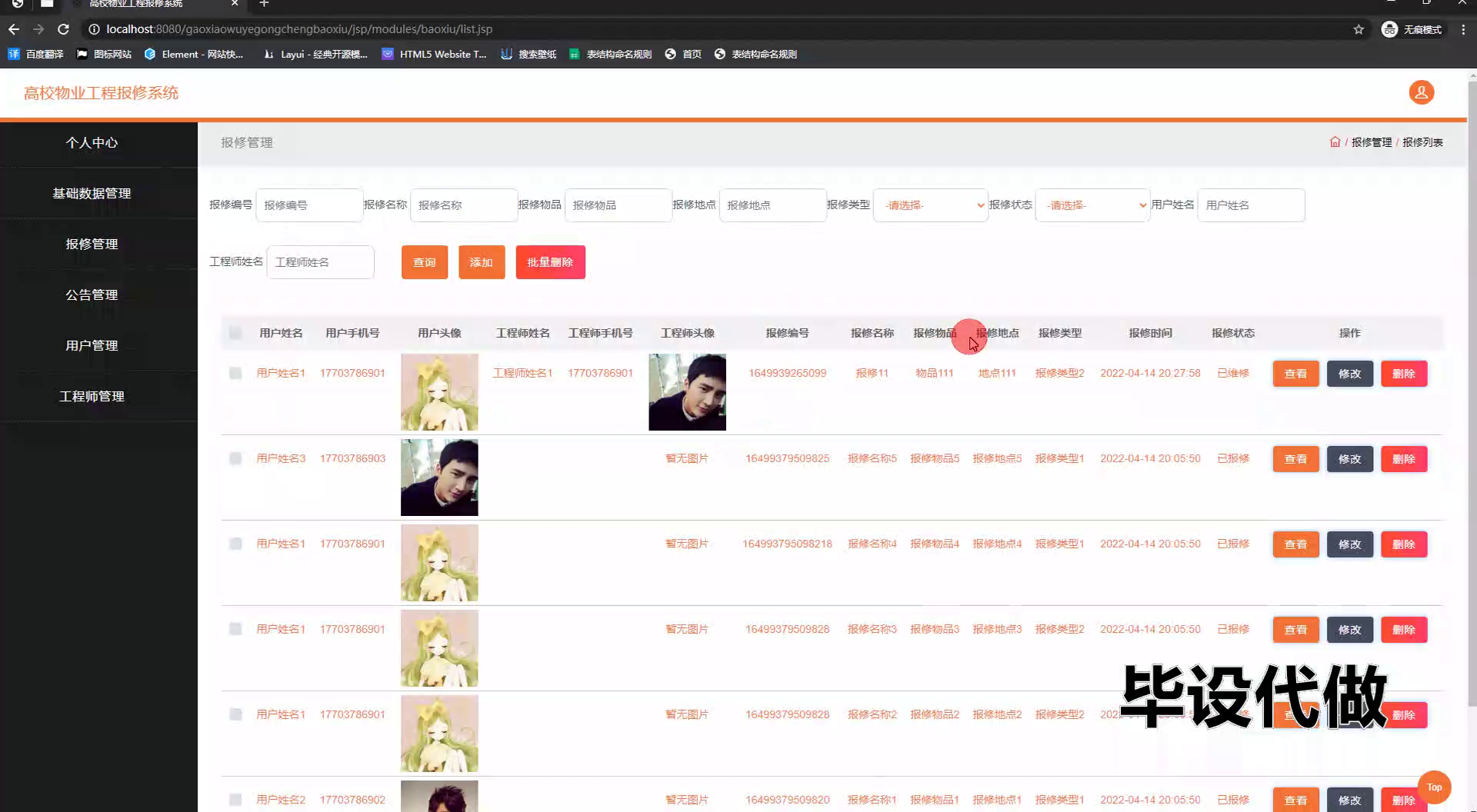Image resolution: width=1477 pixels, height=812 pixels.
Task: Click the page vertical scrollbar
Action: (x=1472, y=392)
